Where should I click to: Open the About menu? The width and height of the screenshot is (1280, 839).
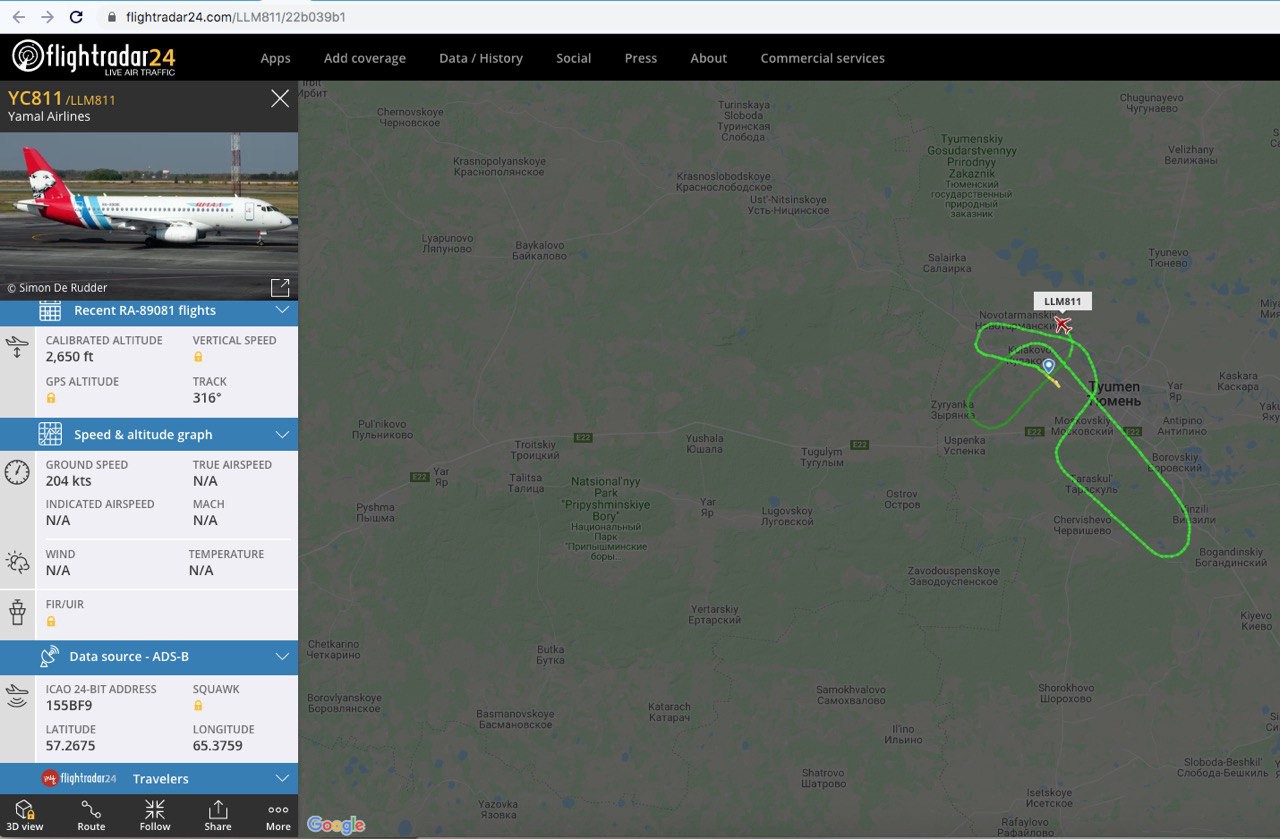pos(709,58)
